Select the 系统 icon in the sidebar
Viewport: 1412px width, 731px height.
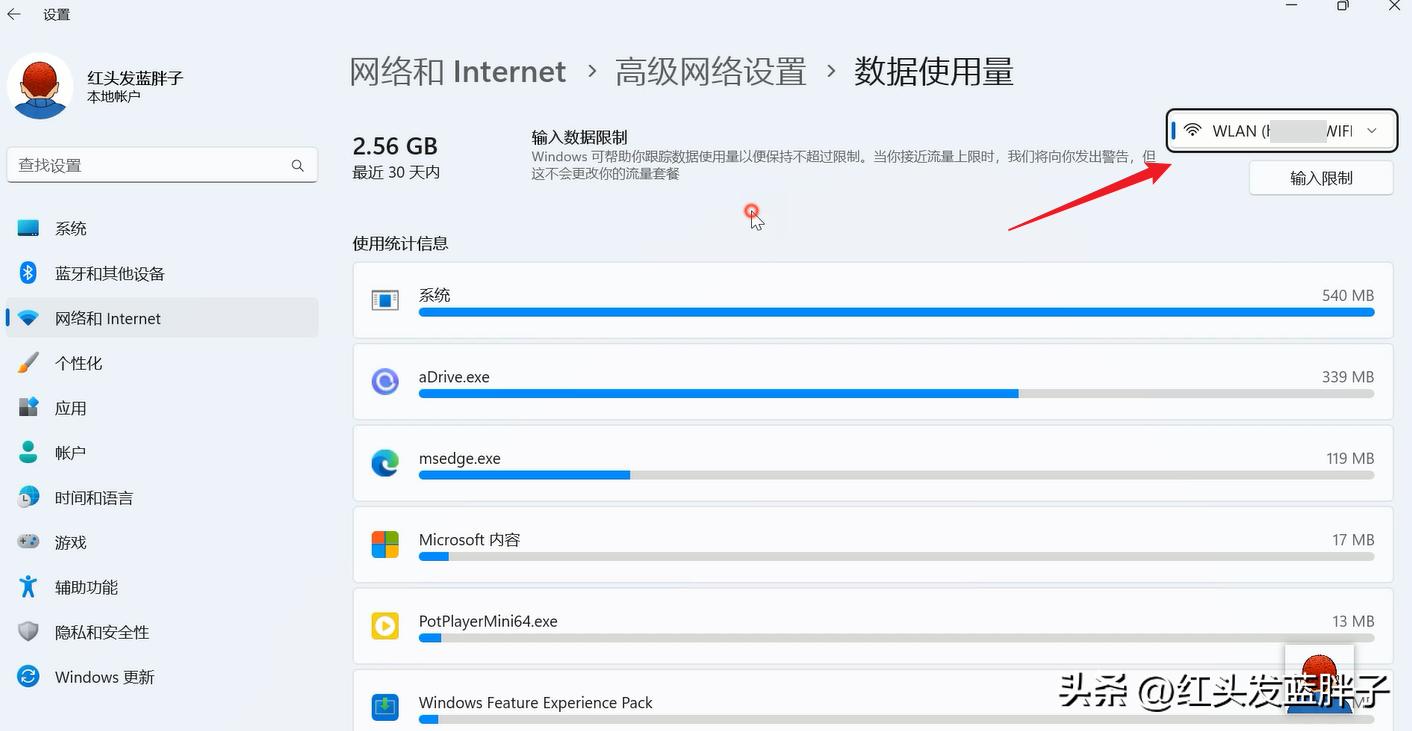(x=29, y=228)
